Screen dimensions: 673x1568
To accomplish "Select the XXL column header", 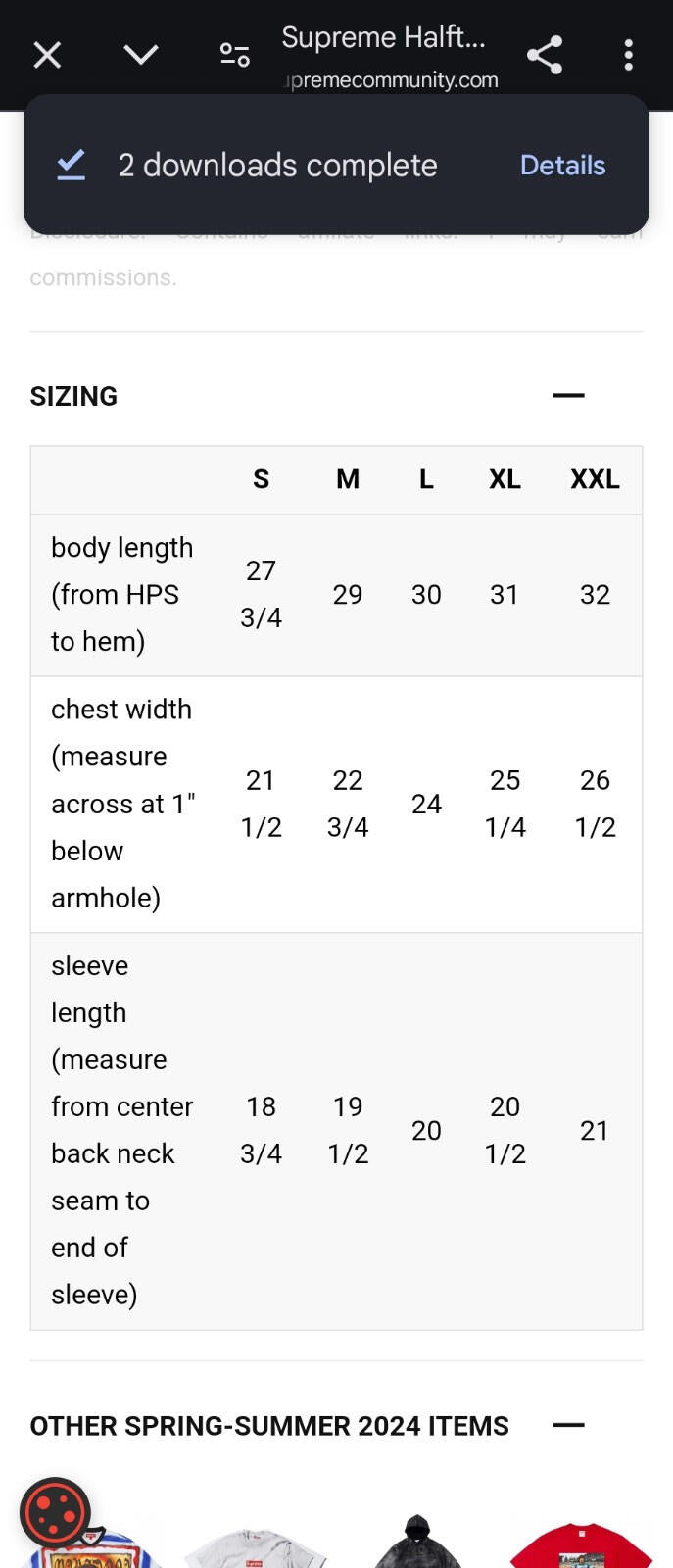I will click(x=595, y=479).
